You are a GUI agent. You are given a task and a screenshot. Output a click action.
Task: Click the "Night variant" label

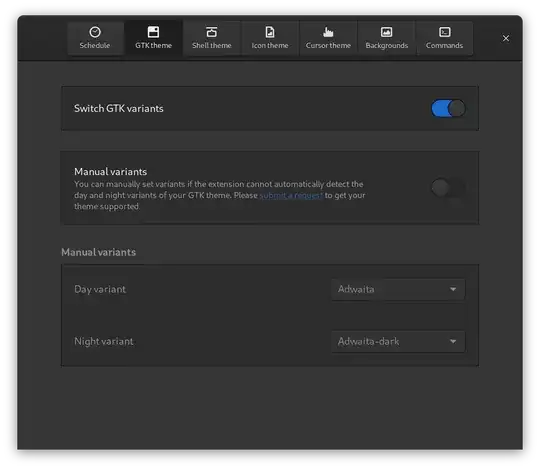[x=104, y=342]
